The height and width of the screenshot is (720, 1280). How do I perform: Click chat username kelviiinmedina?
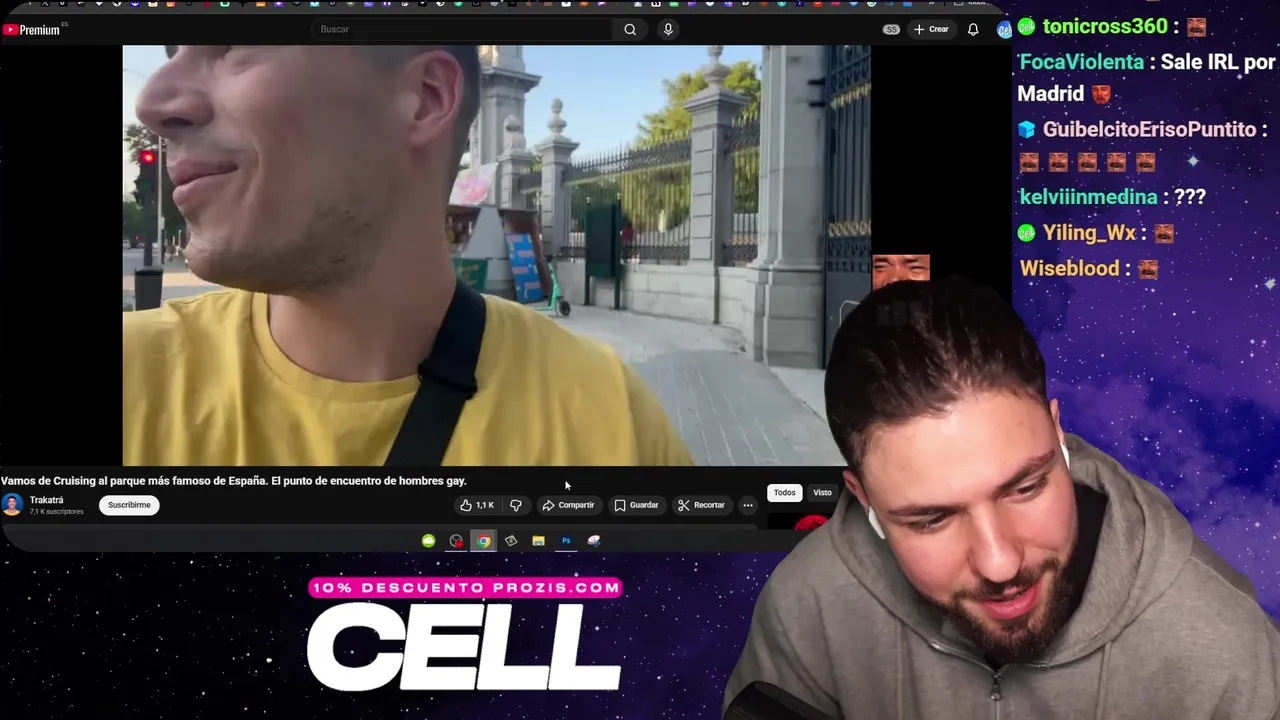pos(1088,197)
